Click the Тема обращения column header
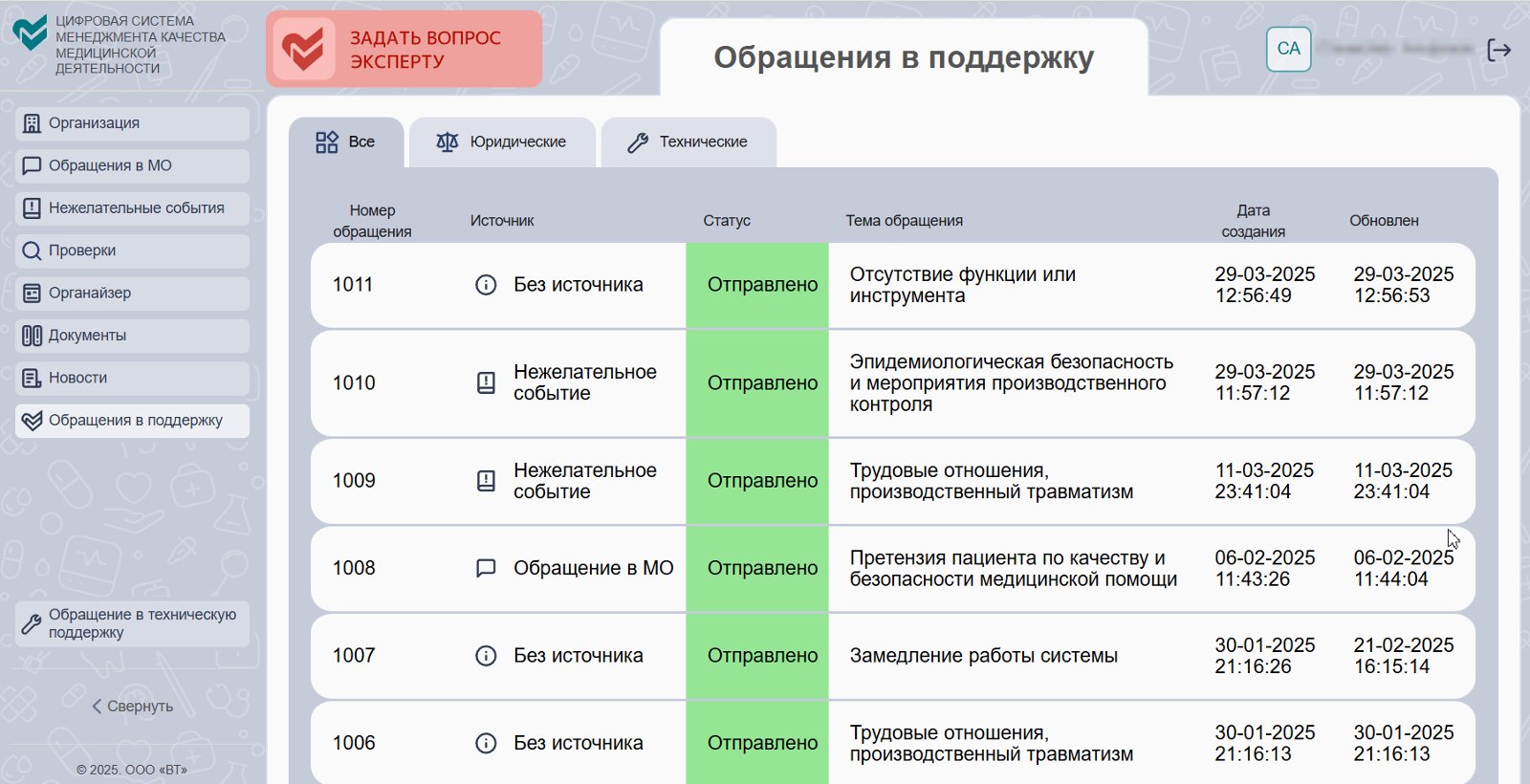This screenshot has width=1530, height=784. click(x=904, y=221)
